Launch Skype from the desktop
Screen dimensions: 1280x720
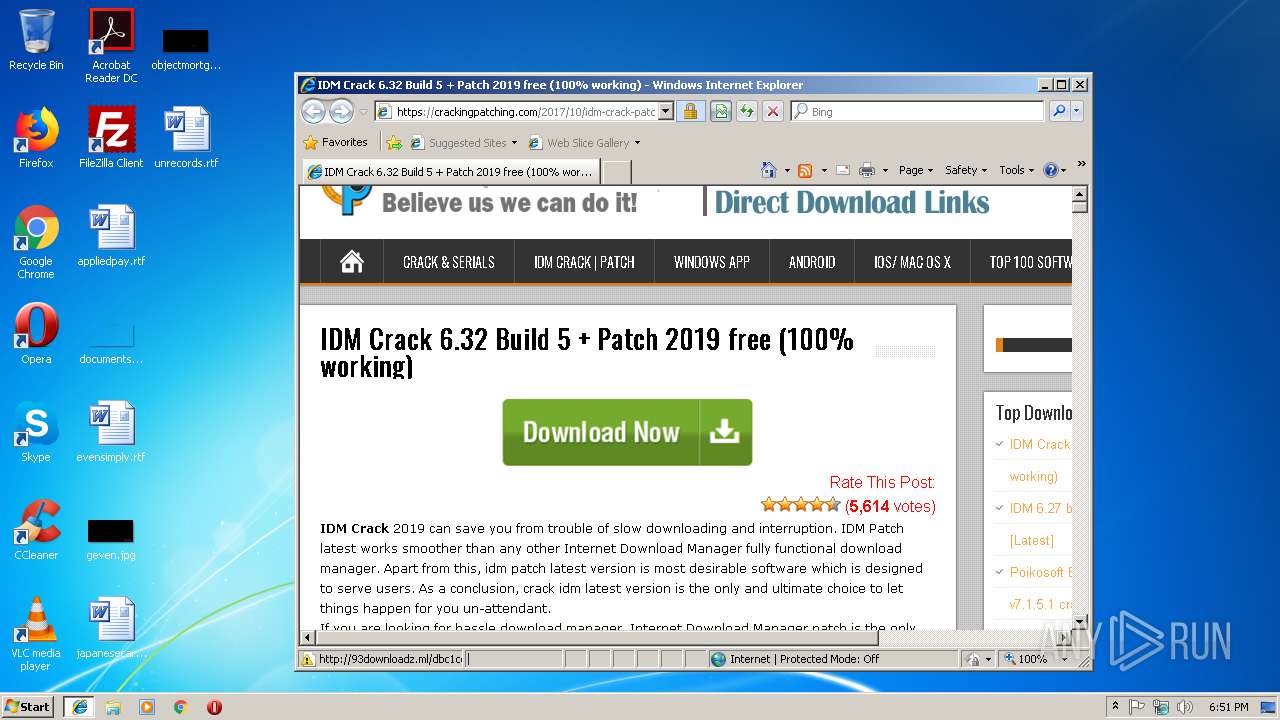36,432
